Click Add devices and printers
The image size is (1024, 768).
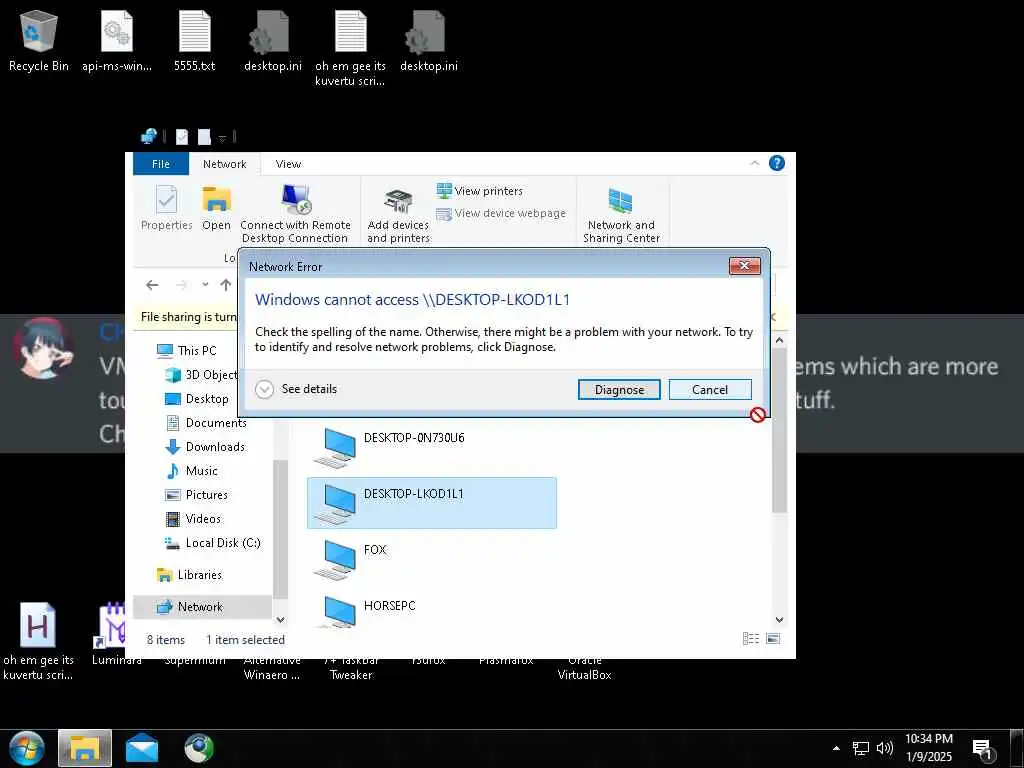point(398,217)
